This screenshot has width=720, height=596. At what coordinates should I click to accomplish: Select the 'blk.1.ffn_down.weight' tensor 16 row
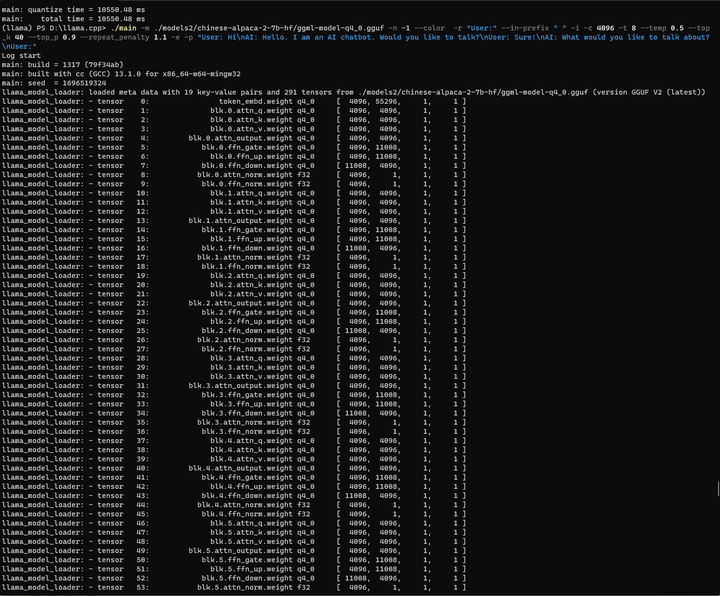[234, 248]
